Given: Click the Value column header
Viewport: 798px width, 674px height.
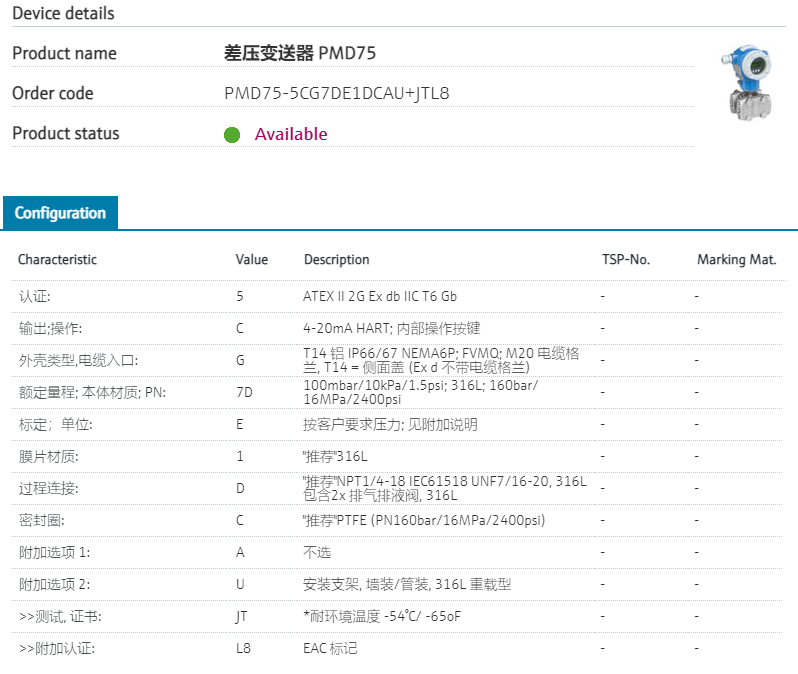Looking at the screenshot, I should coord(252,259).
